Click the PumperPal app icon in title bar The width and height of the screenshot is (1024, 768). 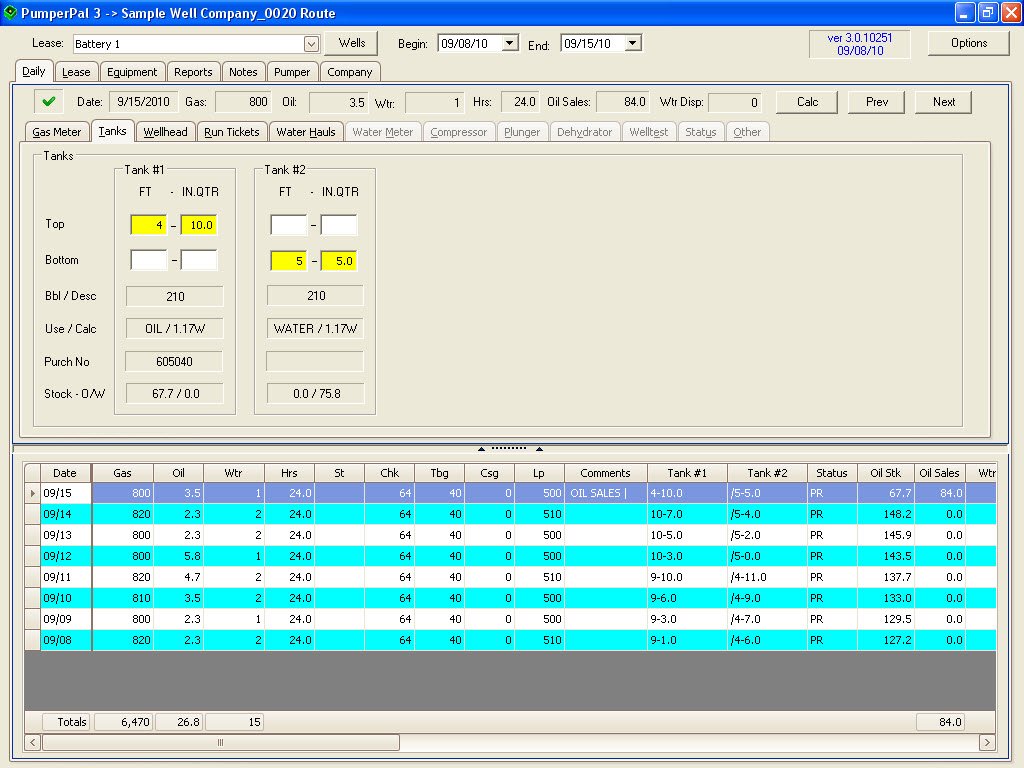click(10, 12)
